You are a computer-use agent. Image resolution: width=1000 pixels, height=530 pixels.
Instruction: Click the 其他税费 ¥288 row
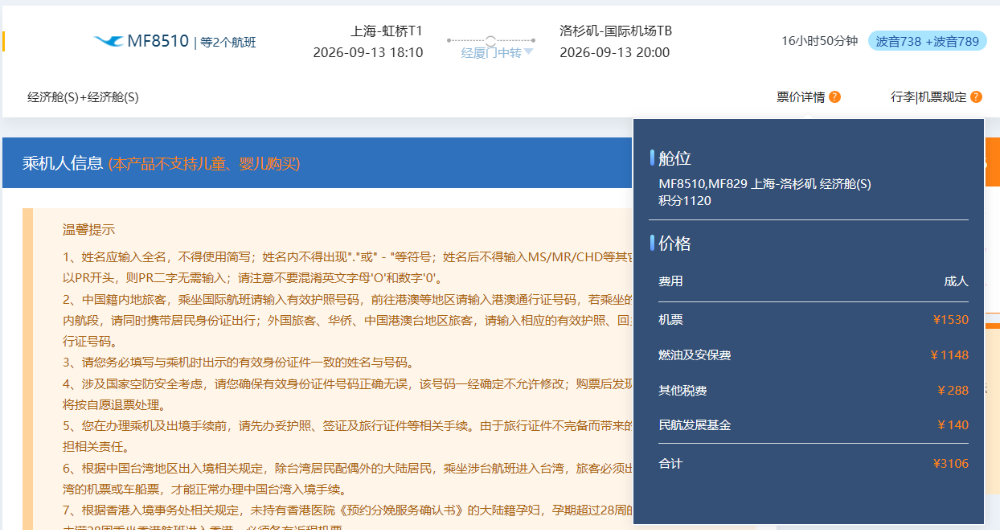click(x=812, y=390)
